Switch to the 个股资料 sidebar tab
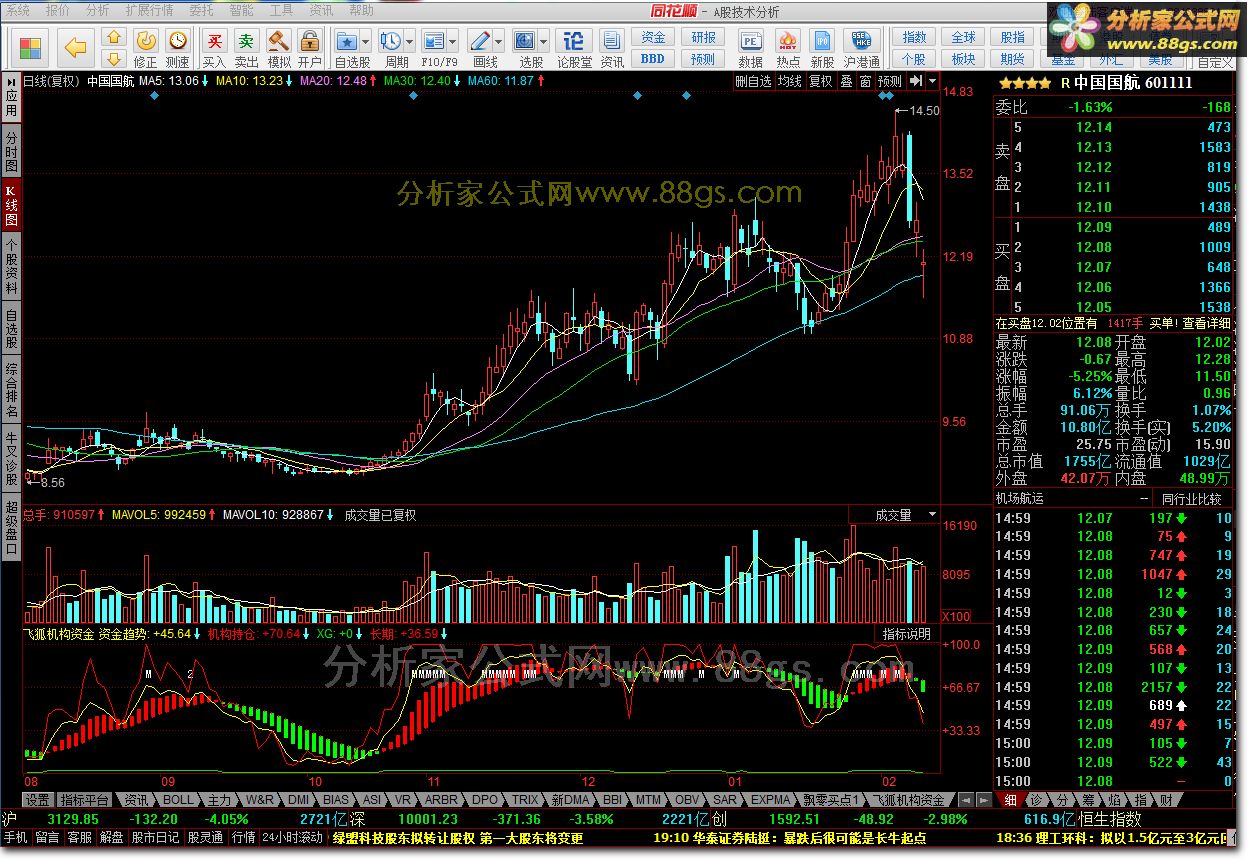 pos(11,266)
